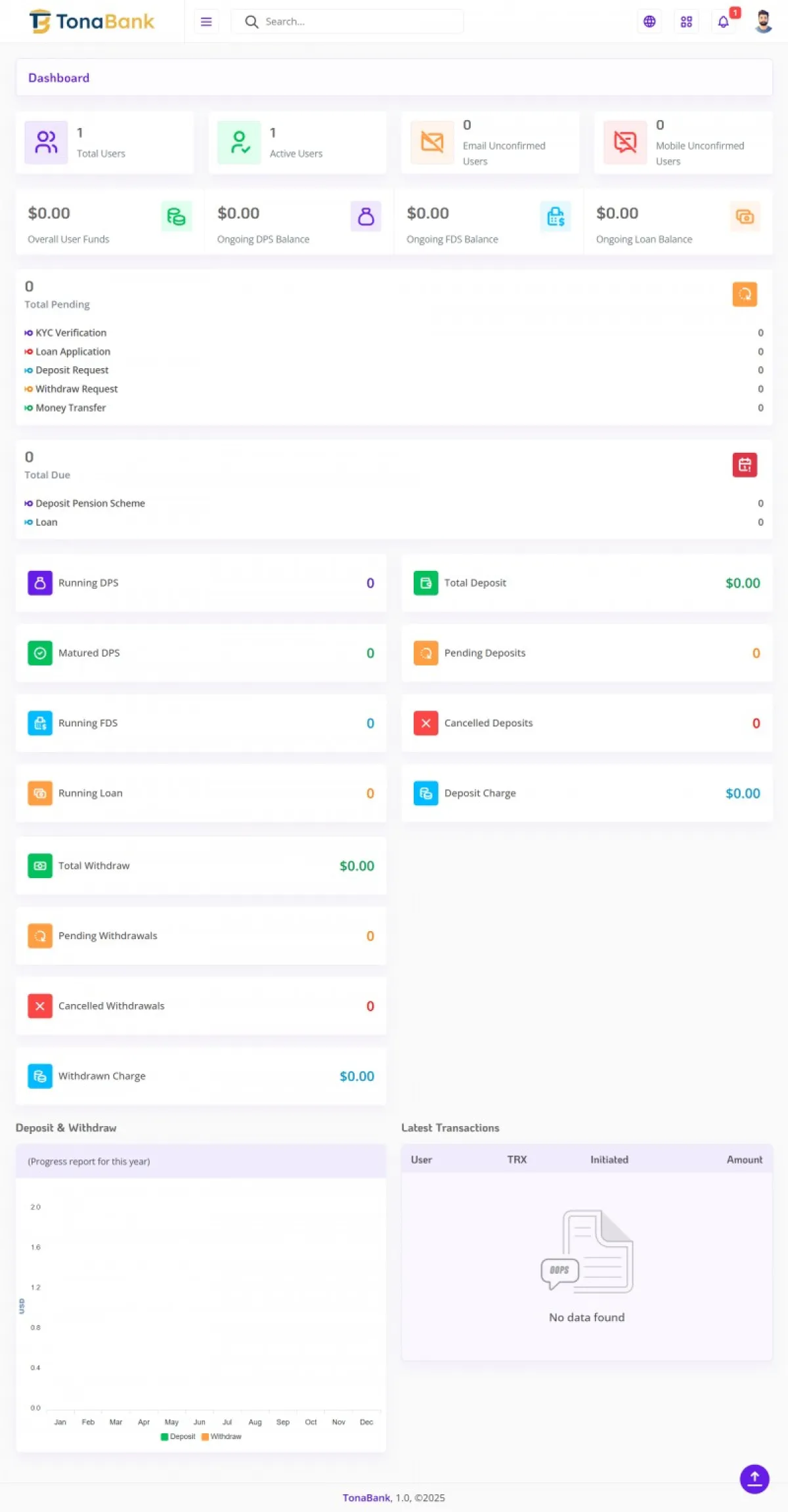Open the apps grid shortcut icon
The height and width of the screenshot is (1512, 788).
pyautogui.click(x=686, y=22)
